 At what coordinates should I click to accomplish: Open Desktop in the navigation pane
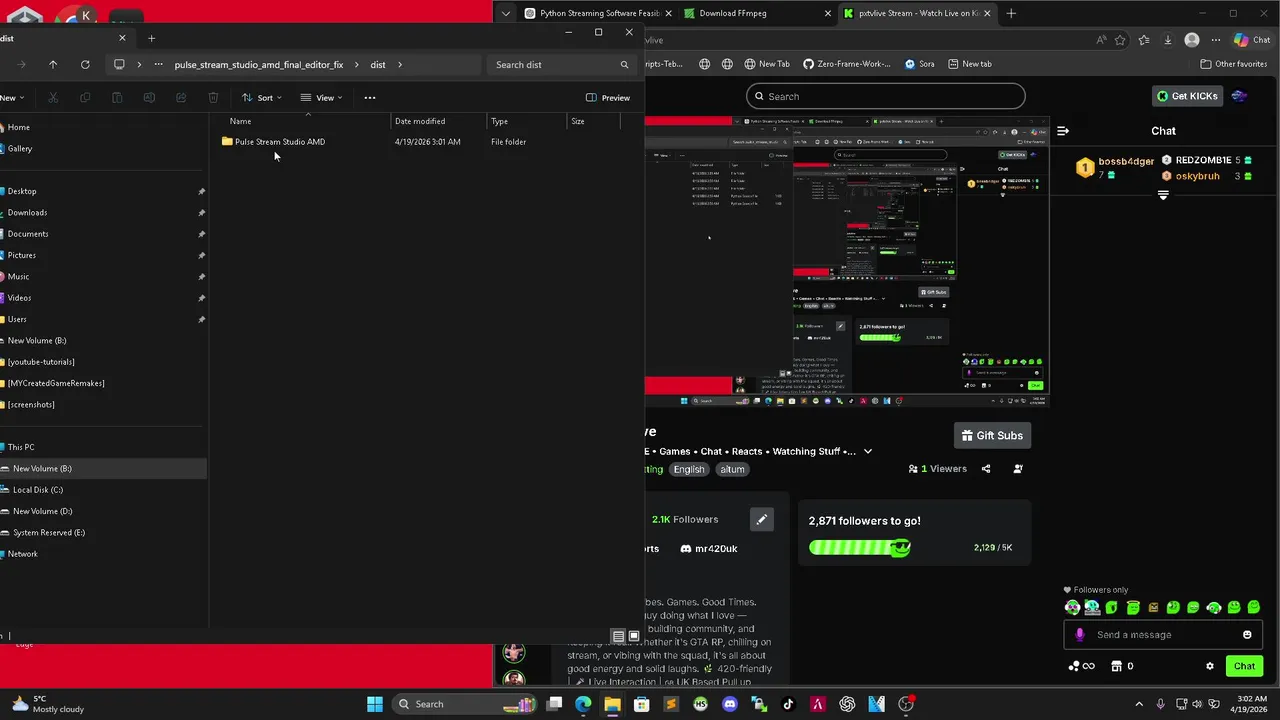pyautogui.click(x=21, y=191)
